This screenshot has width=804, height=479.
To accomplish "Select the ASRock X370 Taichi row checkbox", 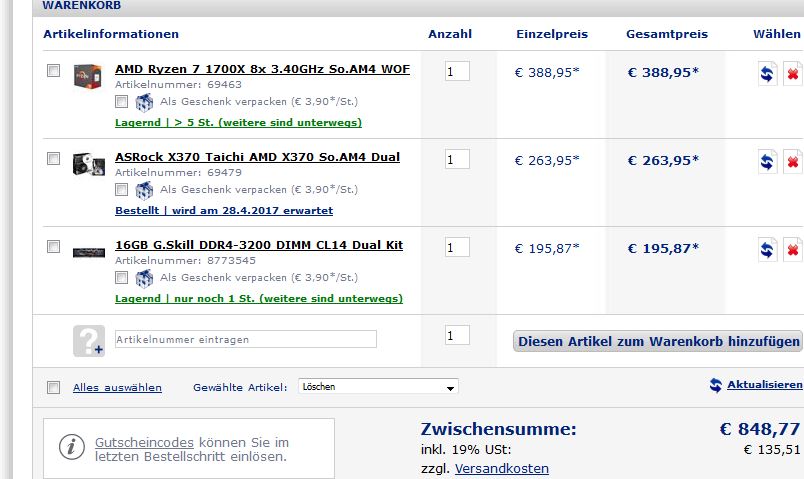I will click(x=53, y=158).
